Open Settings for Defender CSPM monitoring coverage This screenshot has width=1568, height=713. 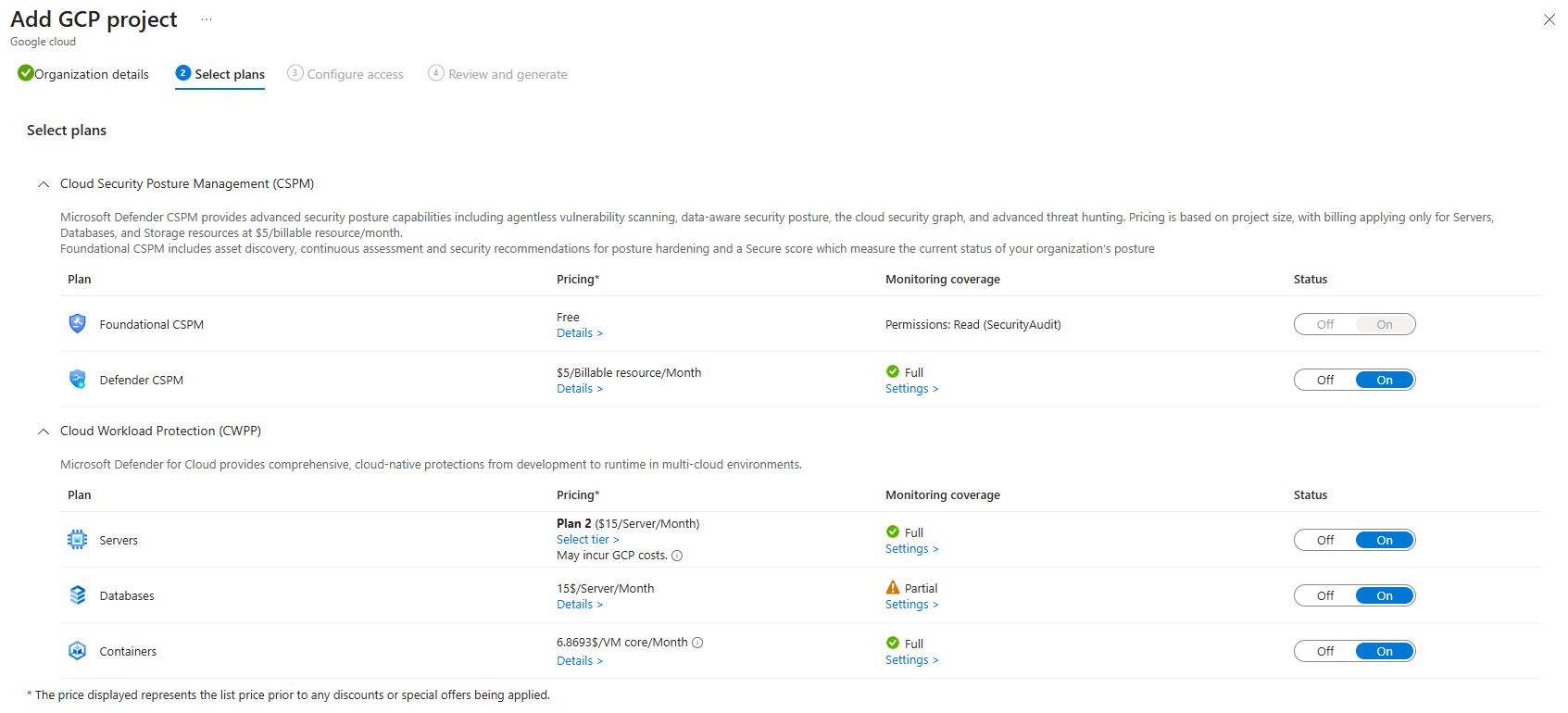[912, 389]
